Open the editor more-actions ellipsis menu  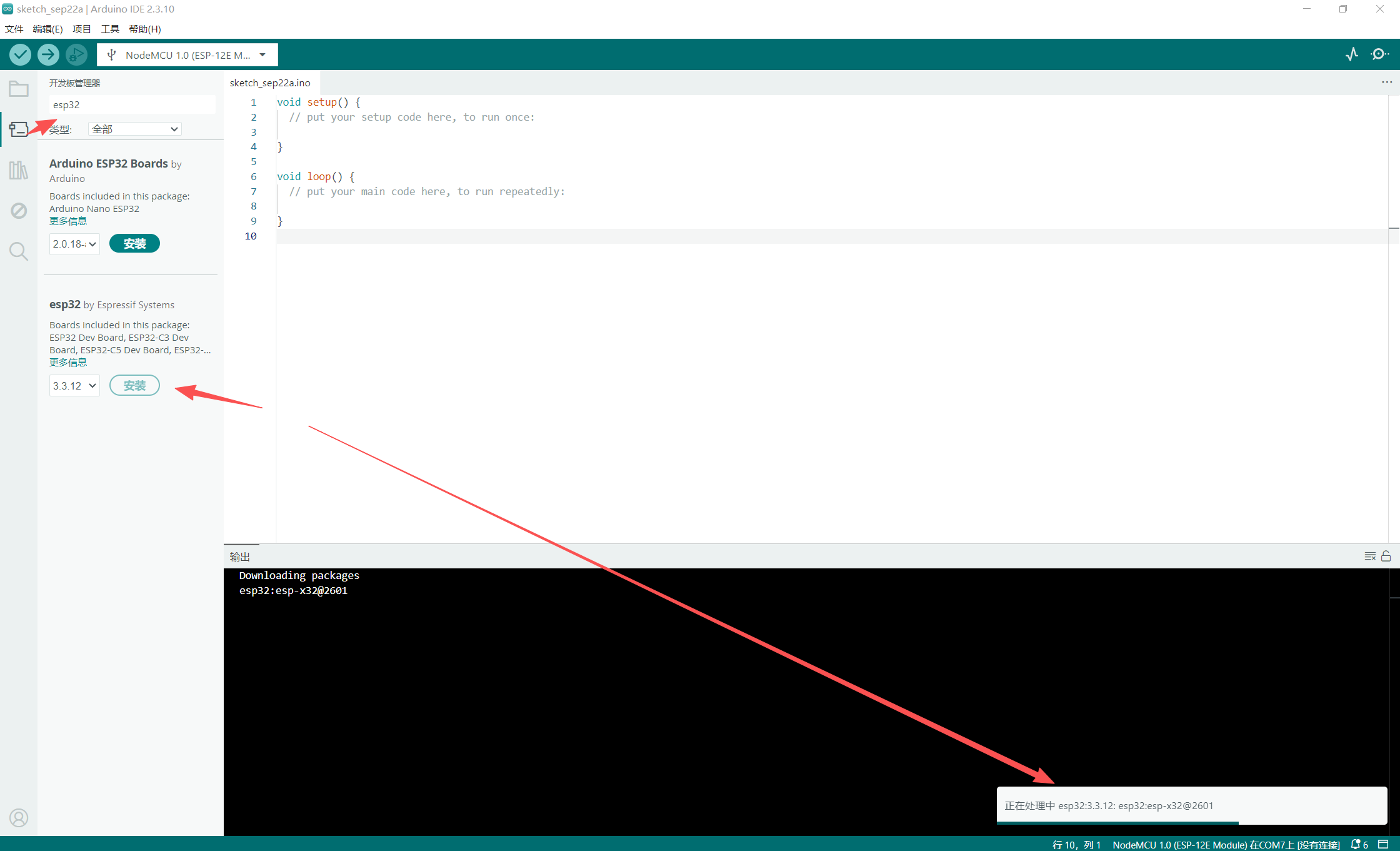click(1387, 83)
